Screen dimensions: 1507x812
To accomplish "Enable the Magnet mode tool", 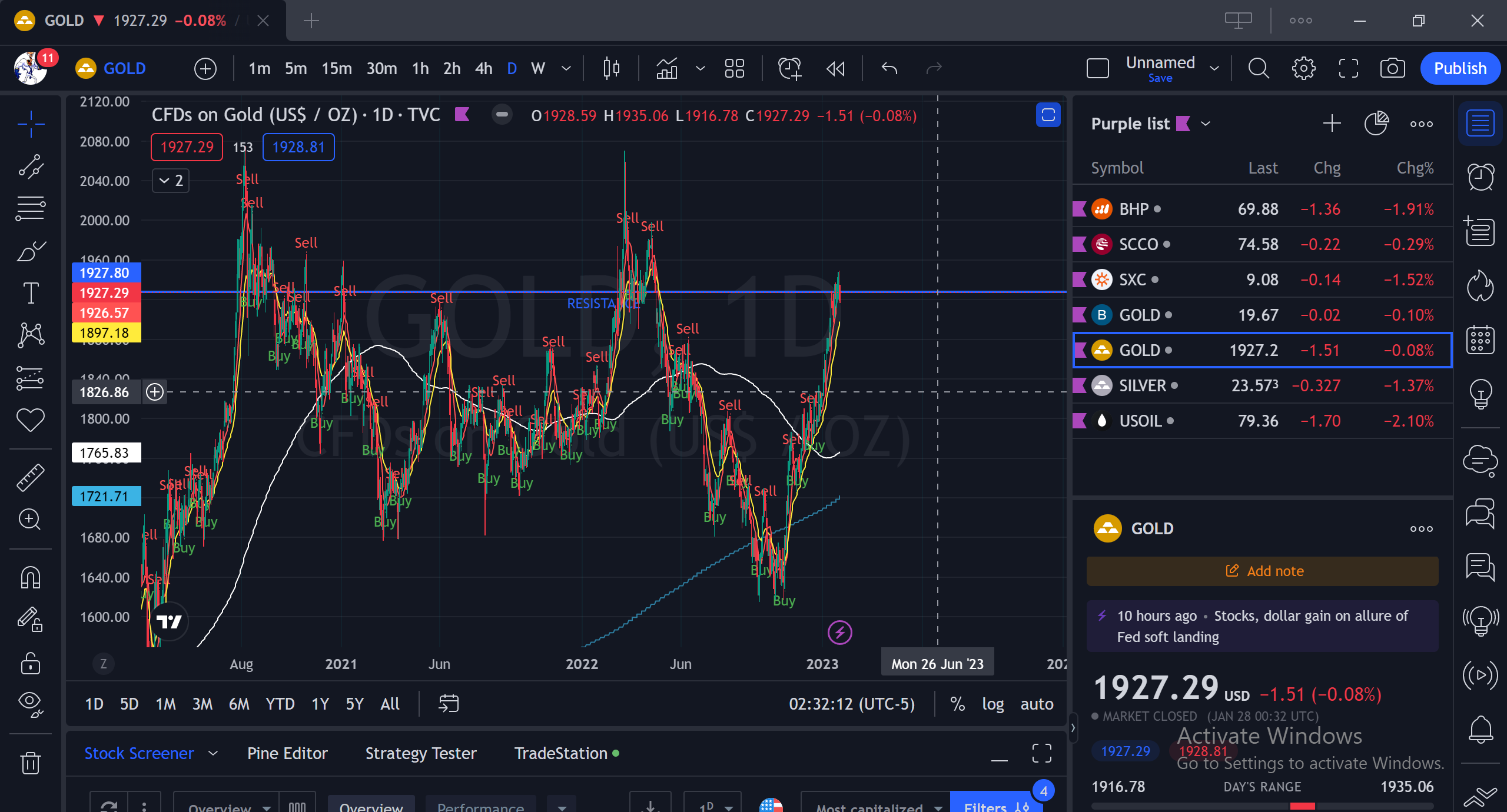I will 31,577.
